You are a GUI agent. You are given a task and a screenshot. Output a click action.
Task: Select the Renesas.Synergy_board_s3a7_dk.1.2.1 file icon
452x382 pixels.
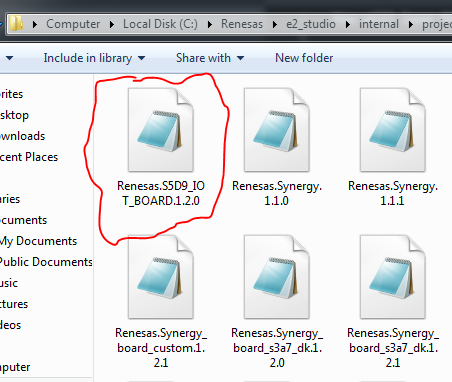(x=393, y=277)
